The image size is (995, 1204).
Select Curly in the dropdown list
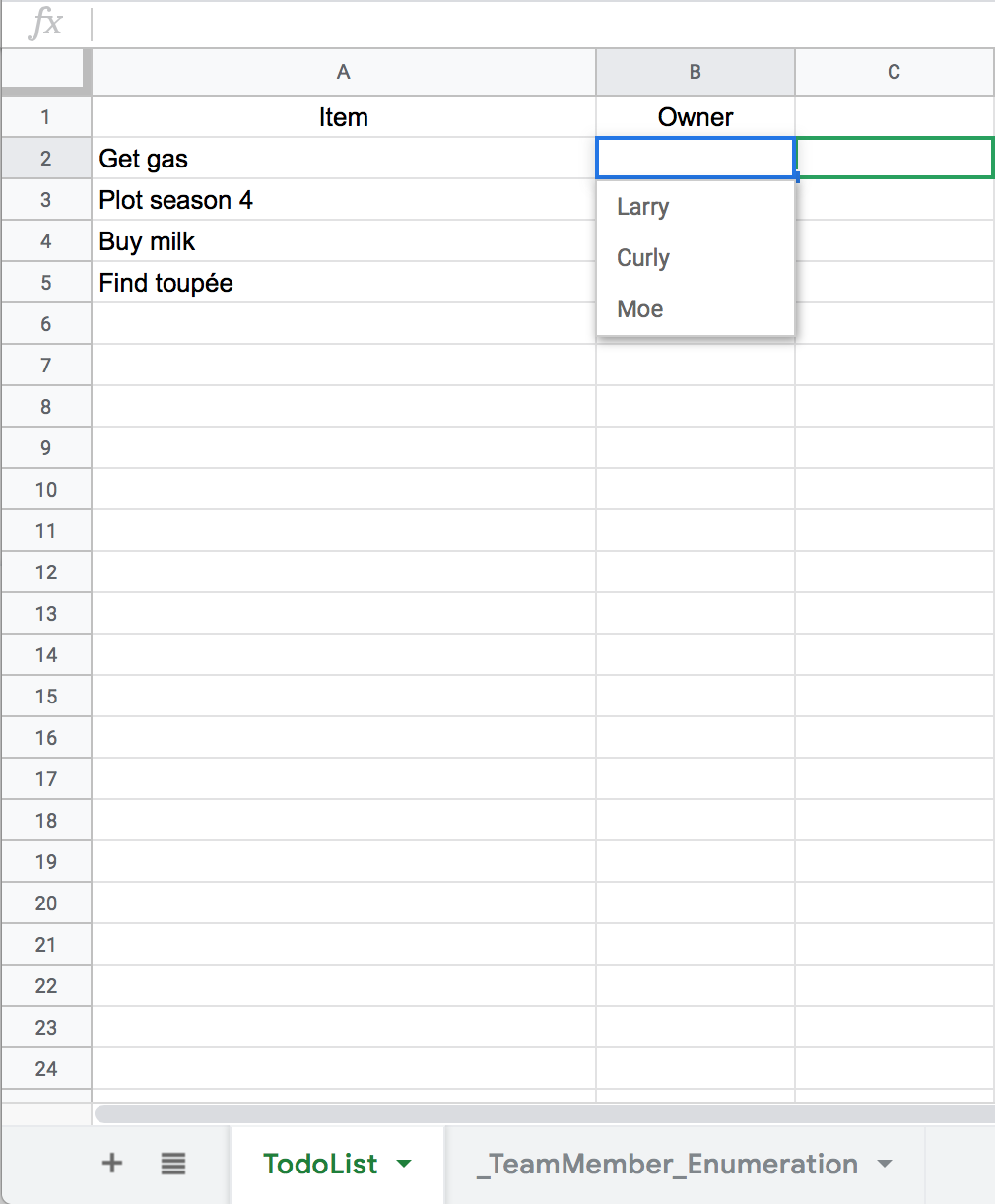[x=643, y=258]
